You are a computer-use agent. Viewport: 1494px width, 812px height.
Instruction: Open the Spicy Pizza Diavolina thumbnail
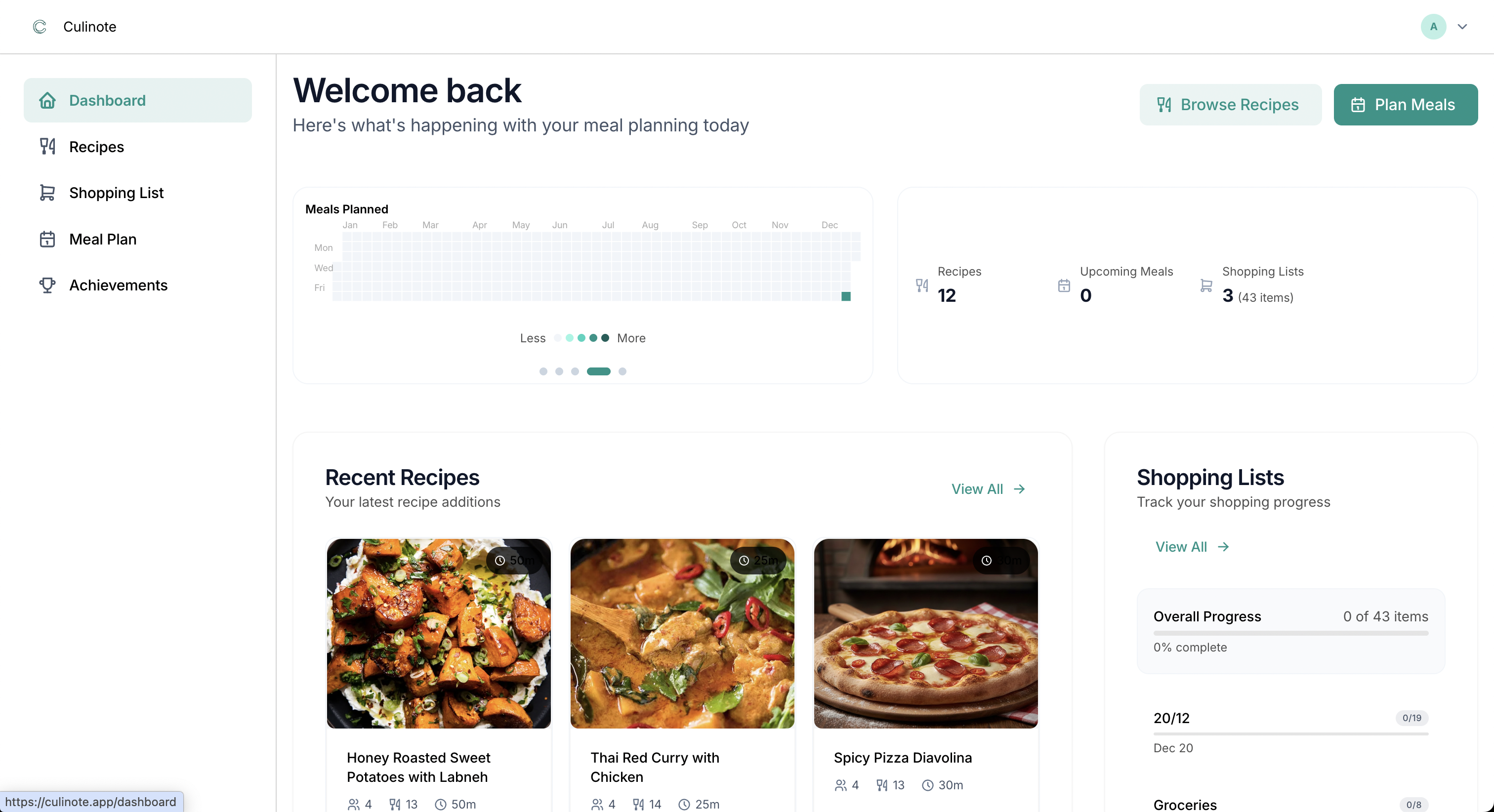click(925, 633)
